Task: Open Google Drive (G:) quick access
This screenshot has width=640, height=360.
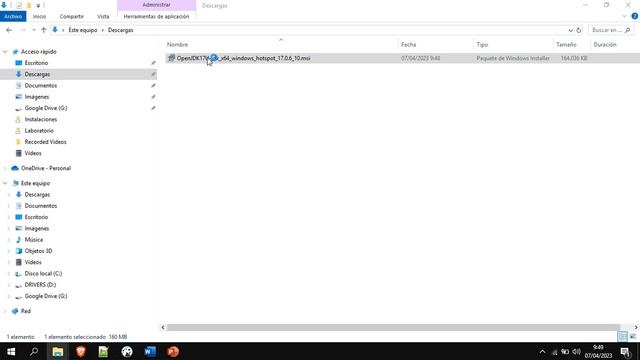Action: pyautogui.click(x=46, y=108)
